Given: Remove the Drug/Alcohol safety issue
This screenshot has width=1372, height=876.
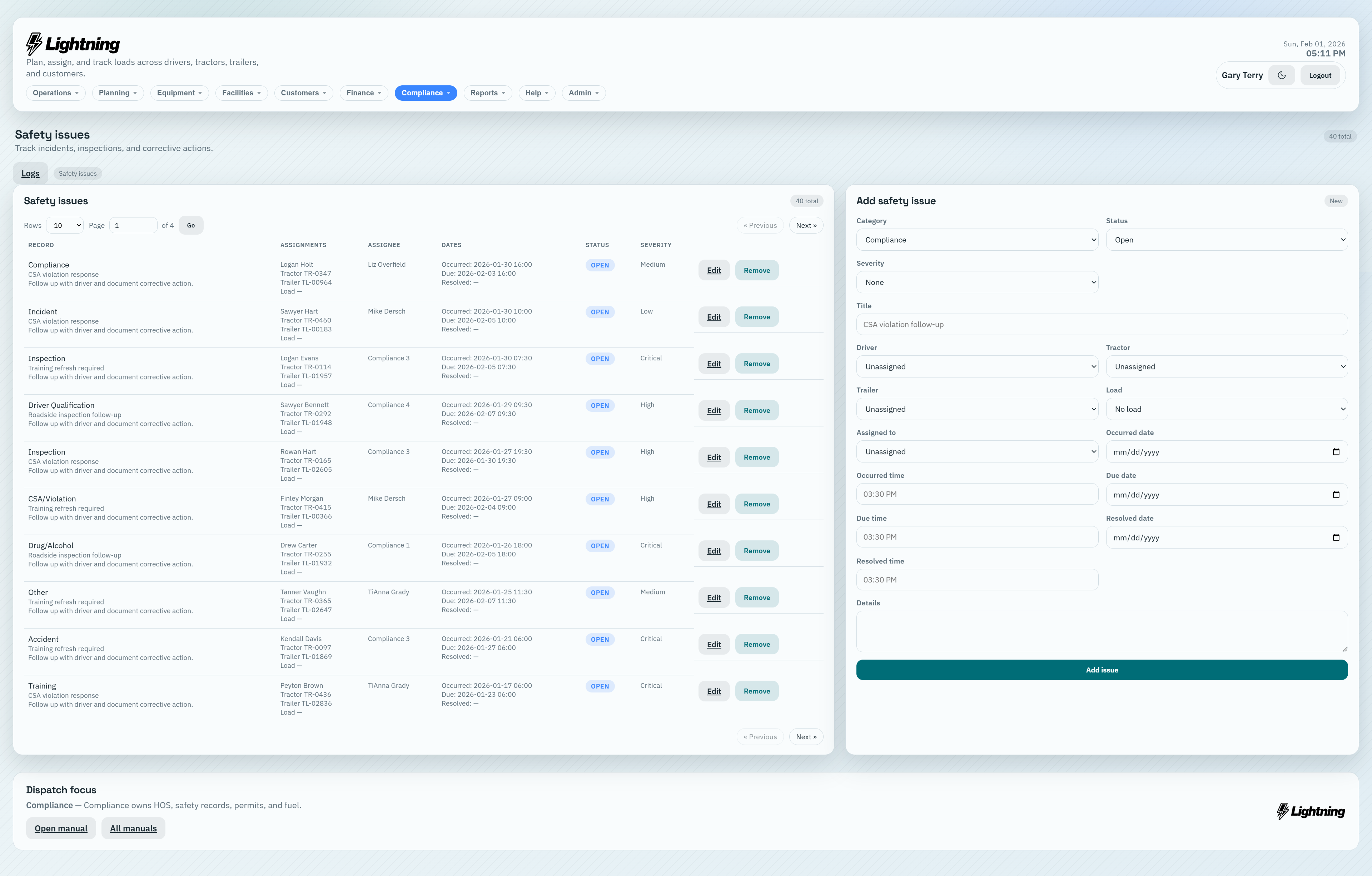Looking at the screenshot, I should (756, 551).
